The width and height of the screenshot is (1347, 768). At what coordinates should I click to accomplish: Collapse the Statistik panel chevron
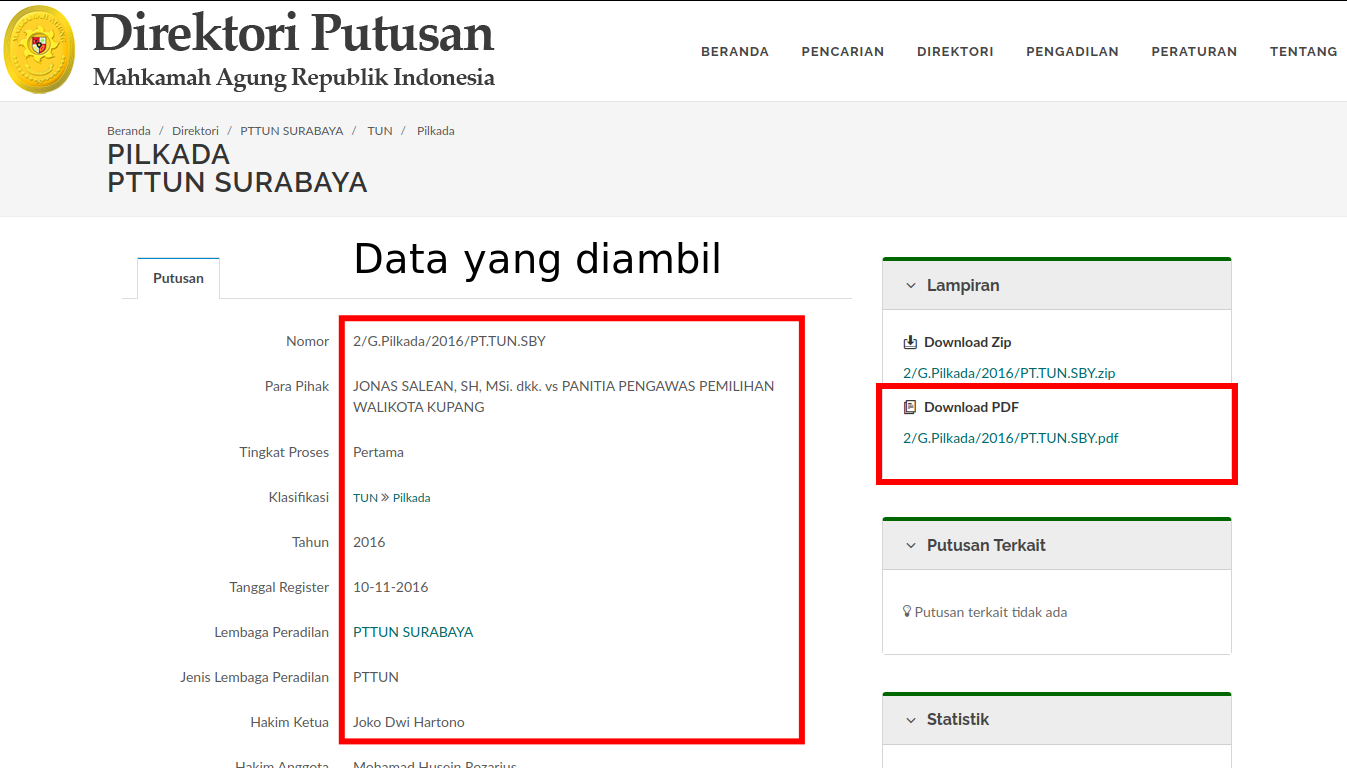pyautogui.click(x=911, y=719)
